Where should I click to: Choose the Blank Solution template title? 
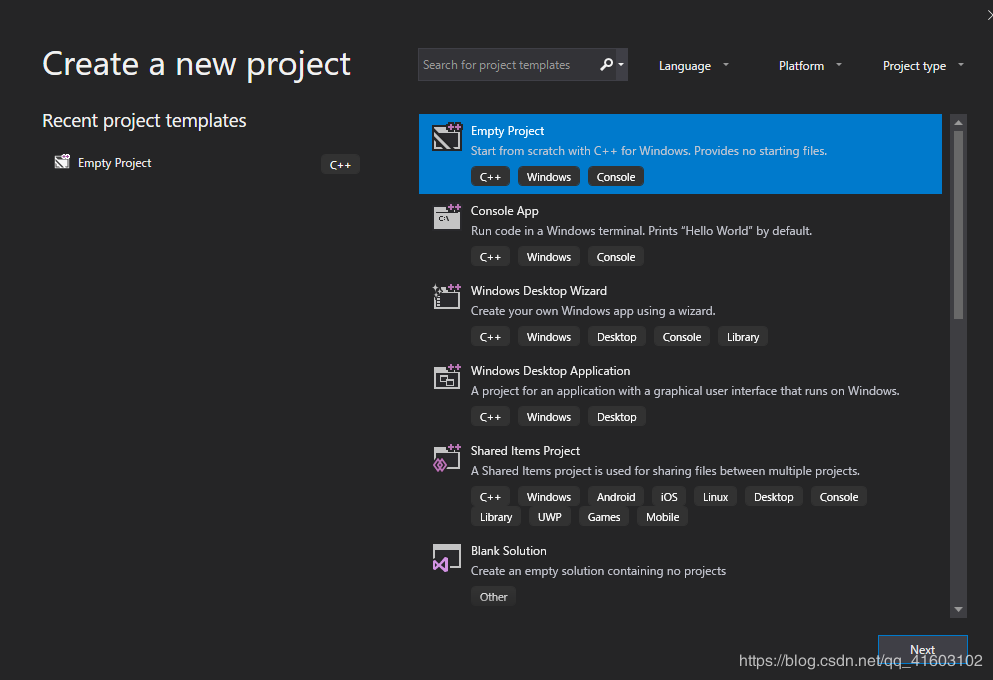(509, 551)
